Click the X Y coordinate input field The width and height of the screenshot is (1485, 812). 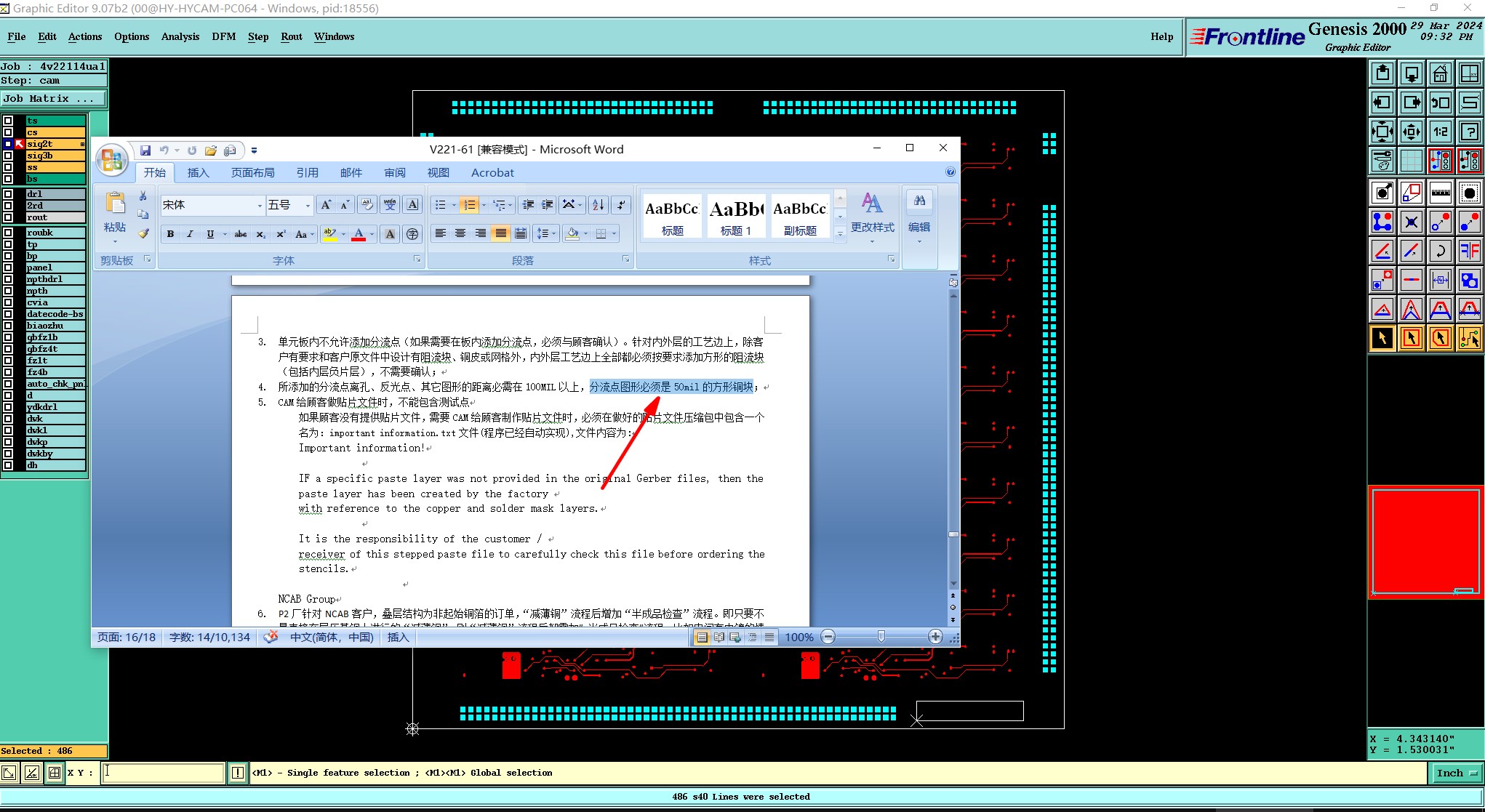pos(163,772)
